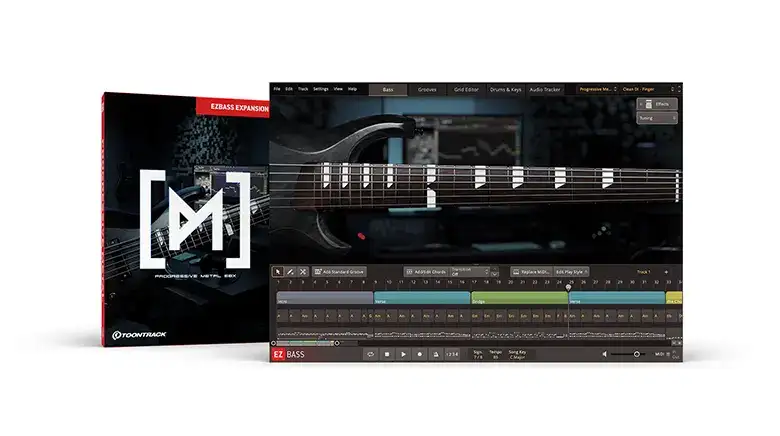
Task: Select the Track 1 label
Action: click(643, 272)
